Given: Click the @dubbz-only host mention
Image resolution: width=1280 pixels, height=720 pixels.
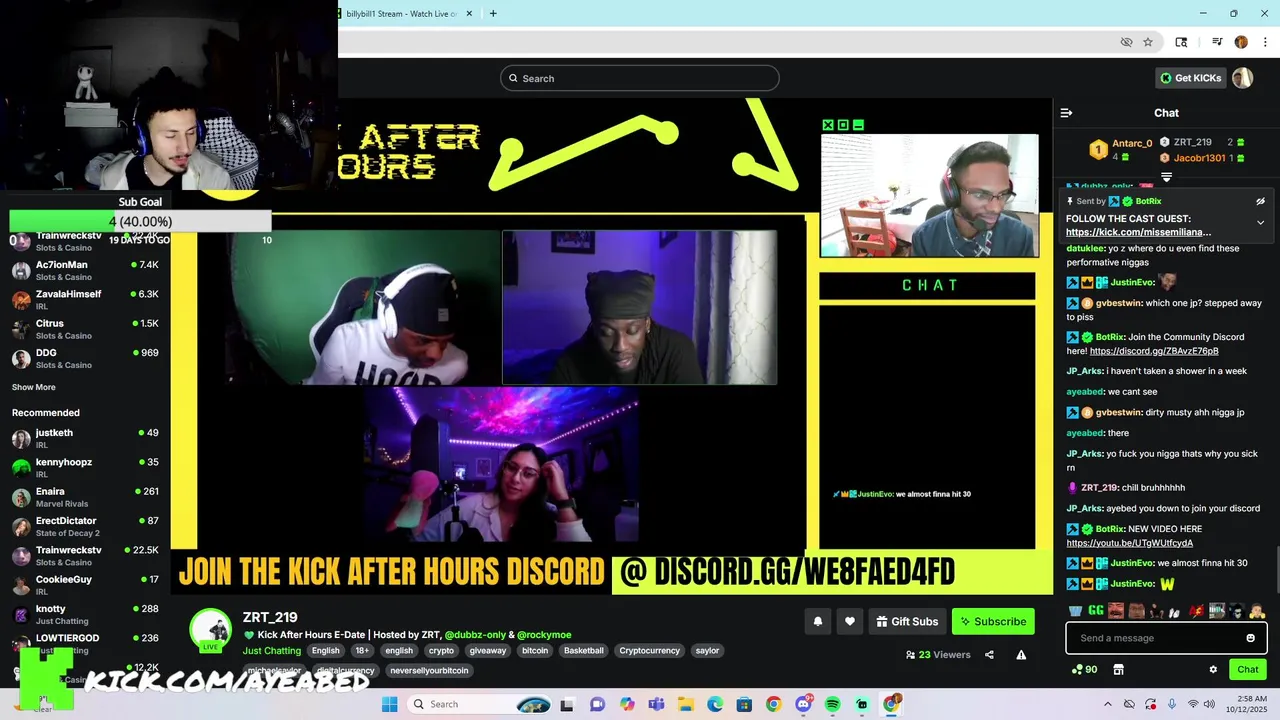Looking at the screenshot, I should pyautogui.click(x=475, y=634).
